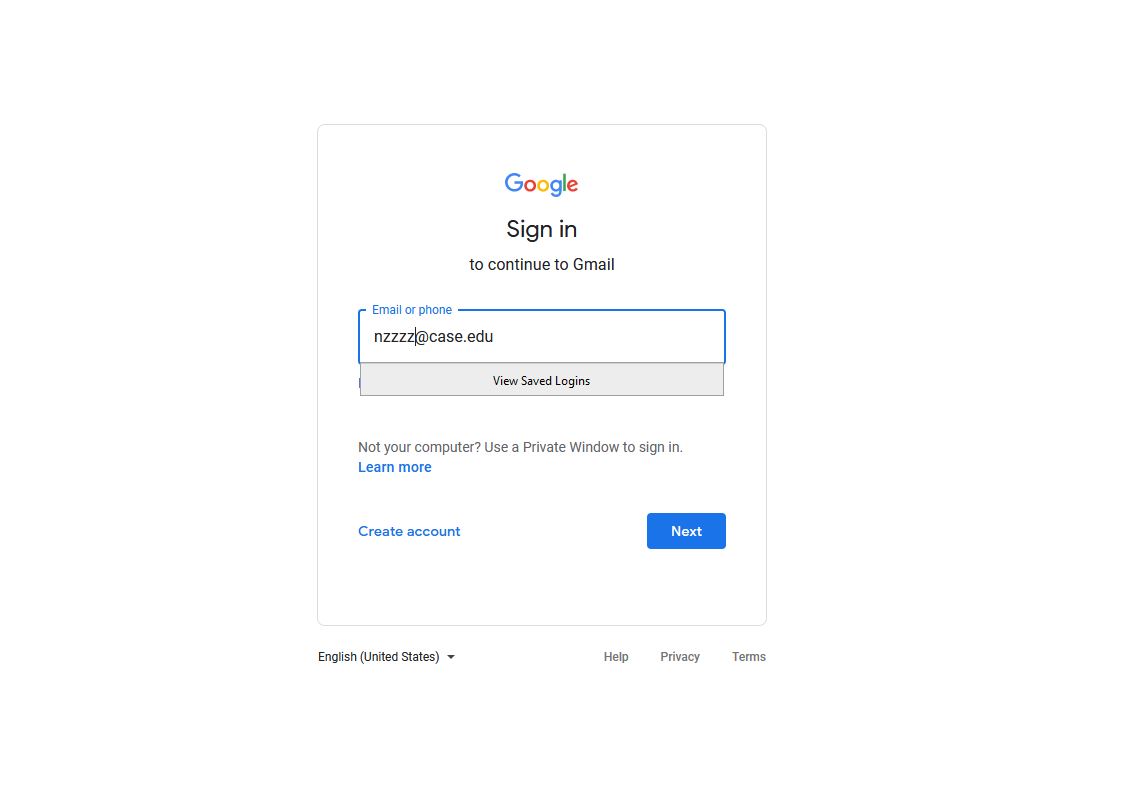Focus the Email or phone input field
Image resolution: width=1139 pixels, height=788 pixels.
point(542,337)
